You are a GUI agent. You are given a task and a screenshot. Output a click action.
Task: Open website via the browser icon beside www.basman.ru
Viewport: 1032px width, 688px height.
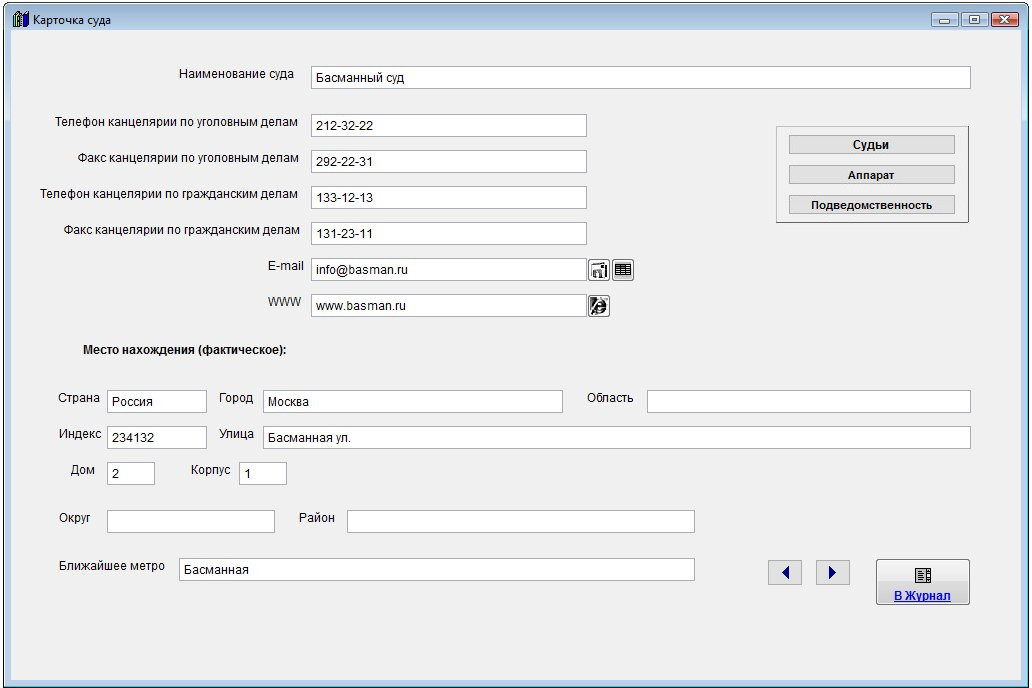pyautogui.click(x=598, y=305)
